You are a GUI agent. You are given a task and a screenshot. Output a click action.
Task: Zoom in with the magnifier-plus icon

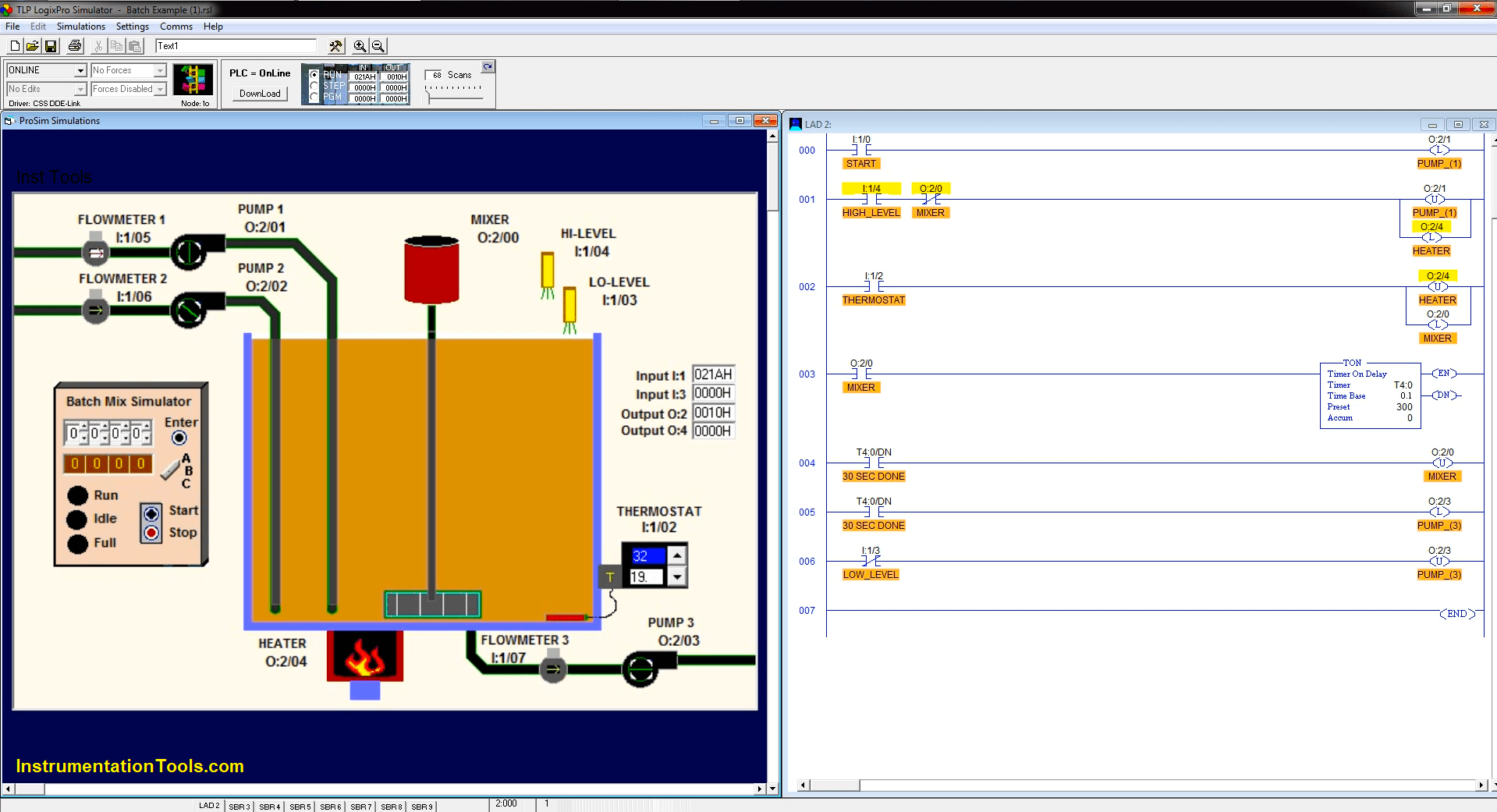click(359, 45)
